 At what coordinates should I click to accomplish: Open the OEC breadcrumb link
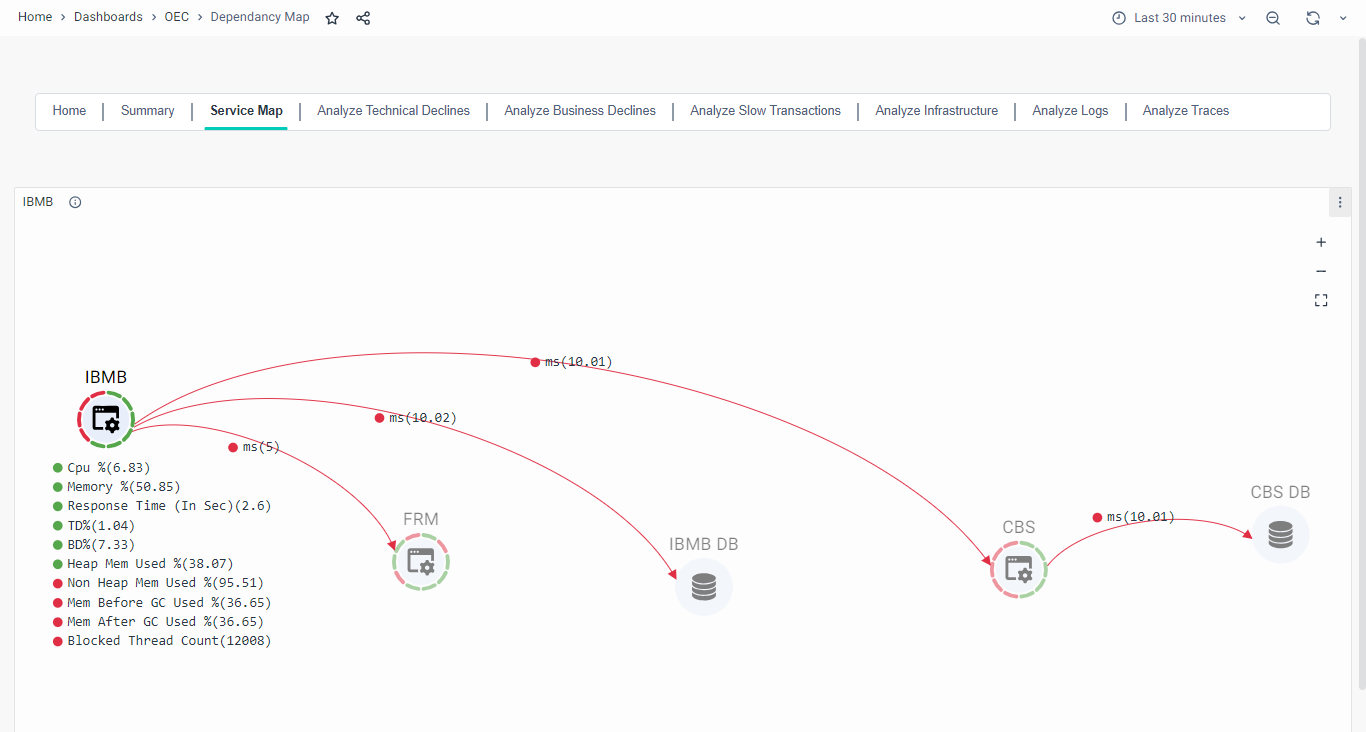176,17
